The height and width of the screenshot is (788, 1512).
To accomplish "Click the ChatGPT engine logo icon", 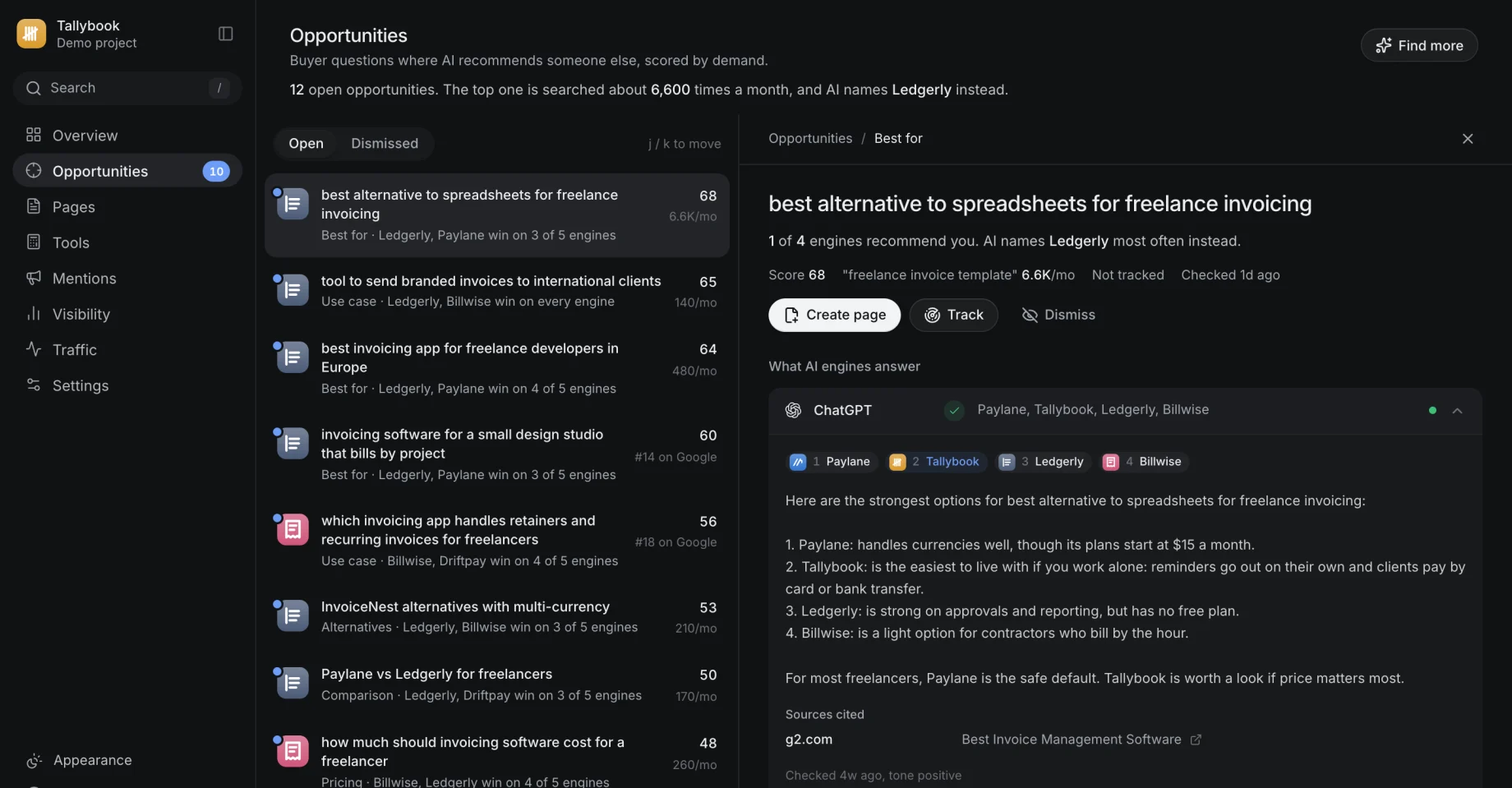I will click(793, 410).
